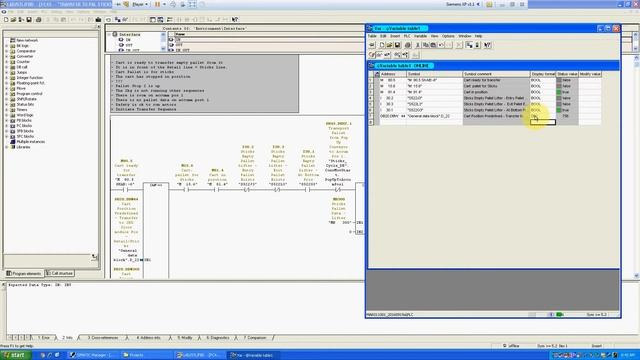Switch to Call structure tab
Screen dimensions: 640x360
pyautogui.click(x=60, y=273)
